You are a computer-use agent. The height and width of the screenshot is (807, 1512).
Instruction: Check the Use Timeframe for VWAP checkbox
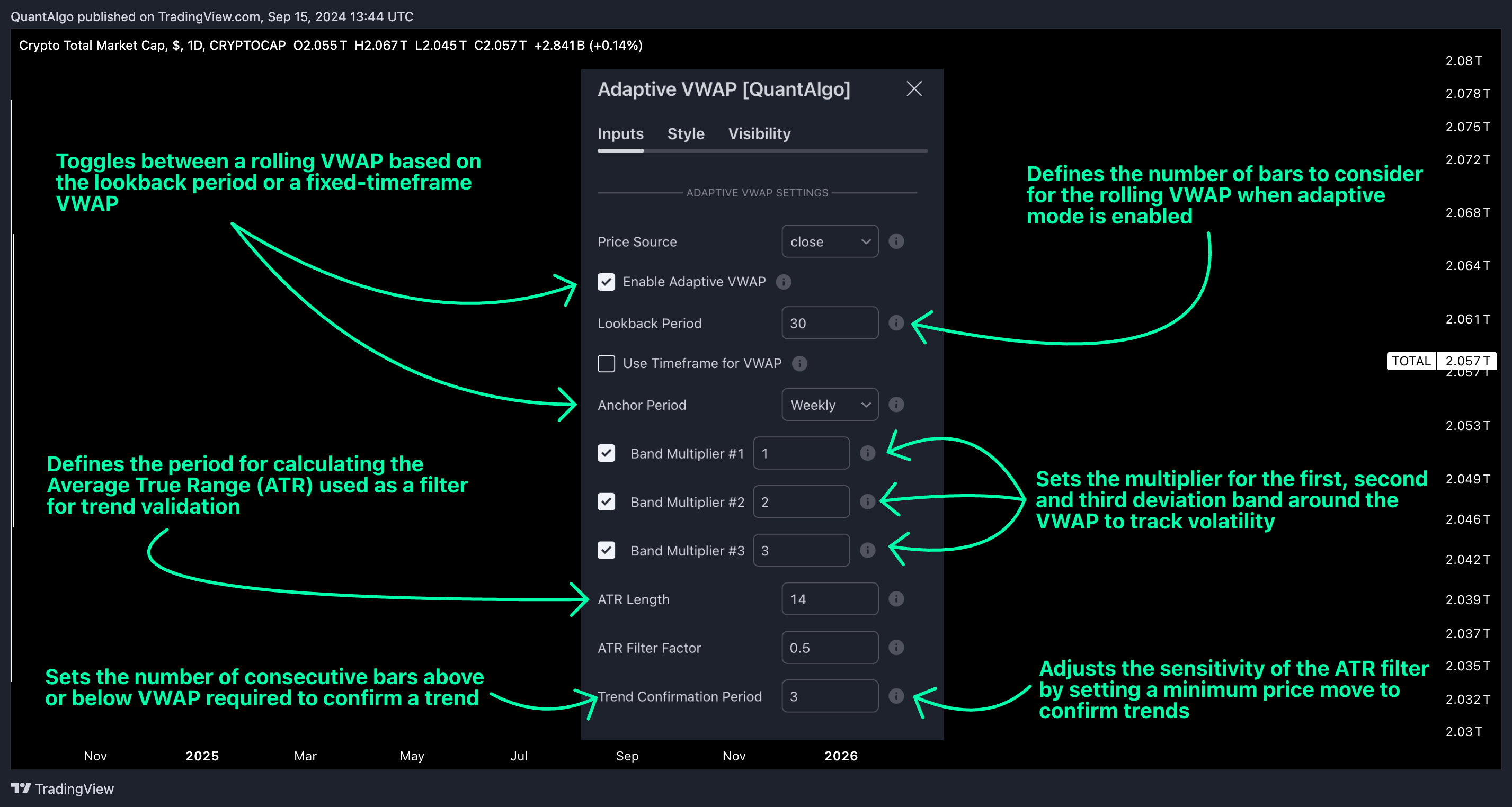pos(606,363)
